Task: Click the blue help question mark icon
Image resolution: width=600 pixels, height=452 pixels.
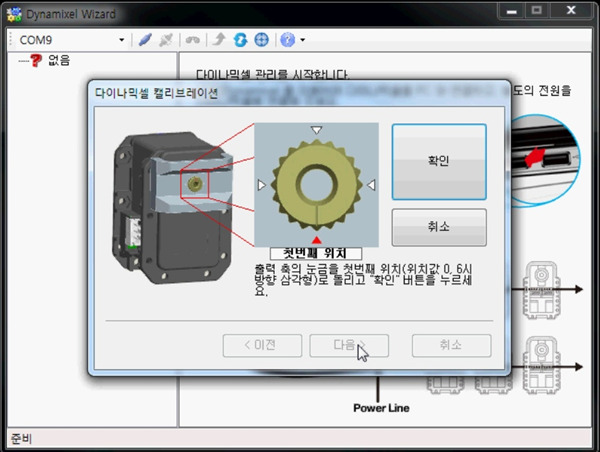Action: pos(287,40)
